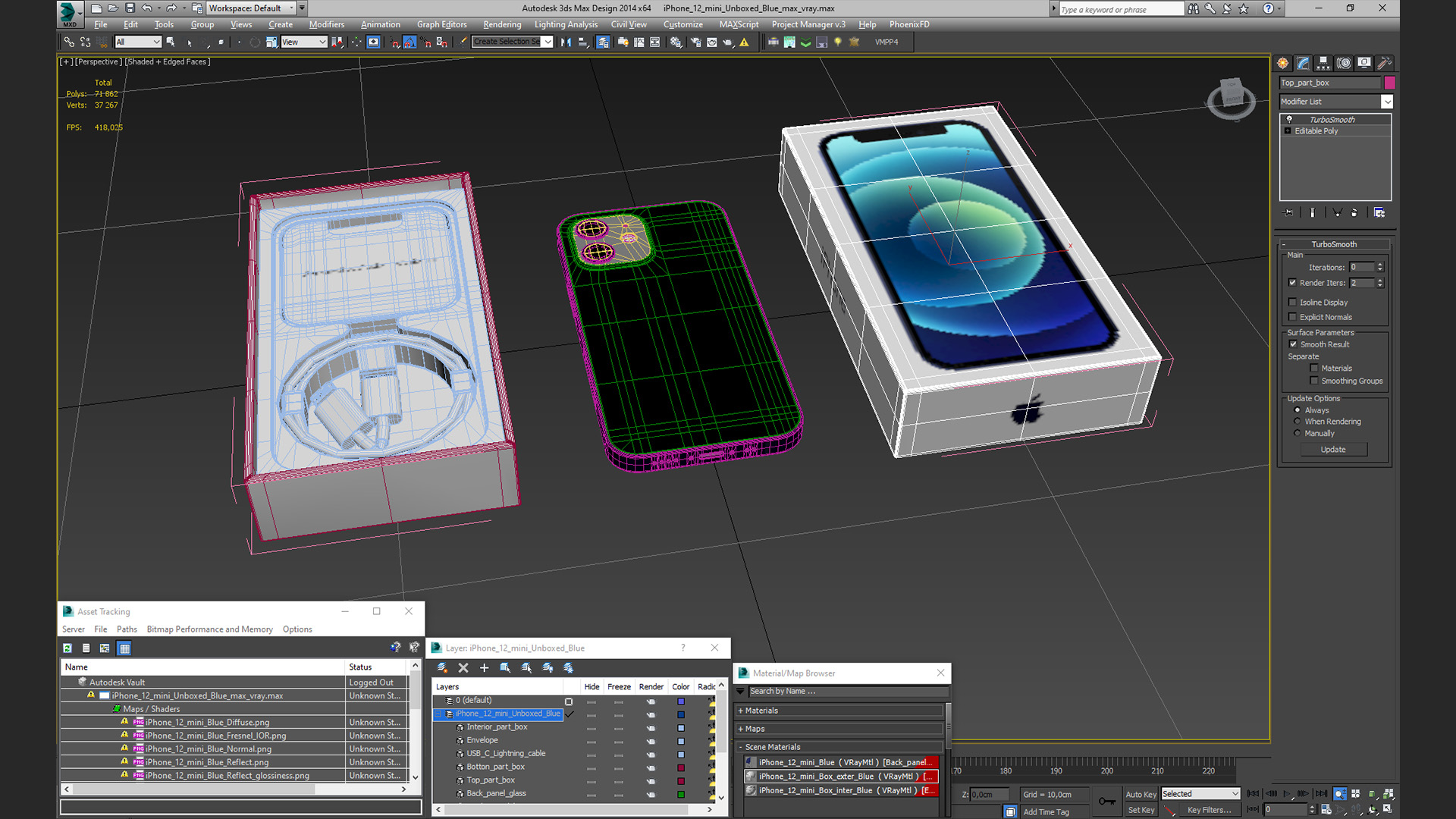Open the MAXScript menu
Image resolution: width=1456 pixels, height=819 pixels.
pos(739,24)
